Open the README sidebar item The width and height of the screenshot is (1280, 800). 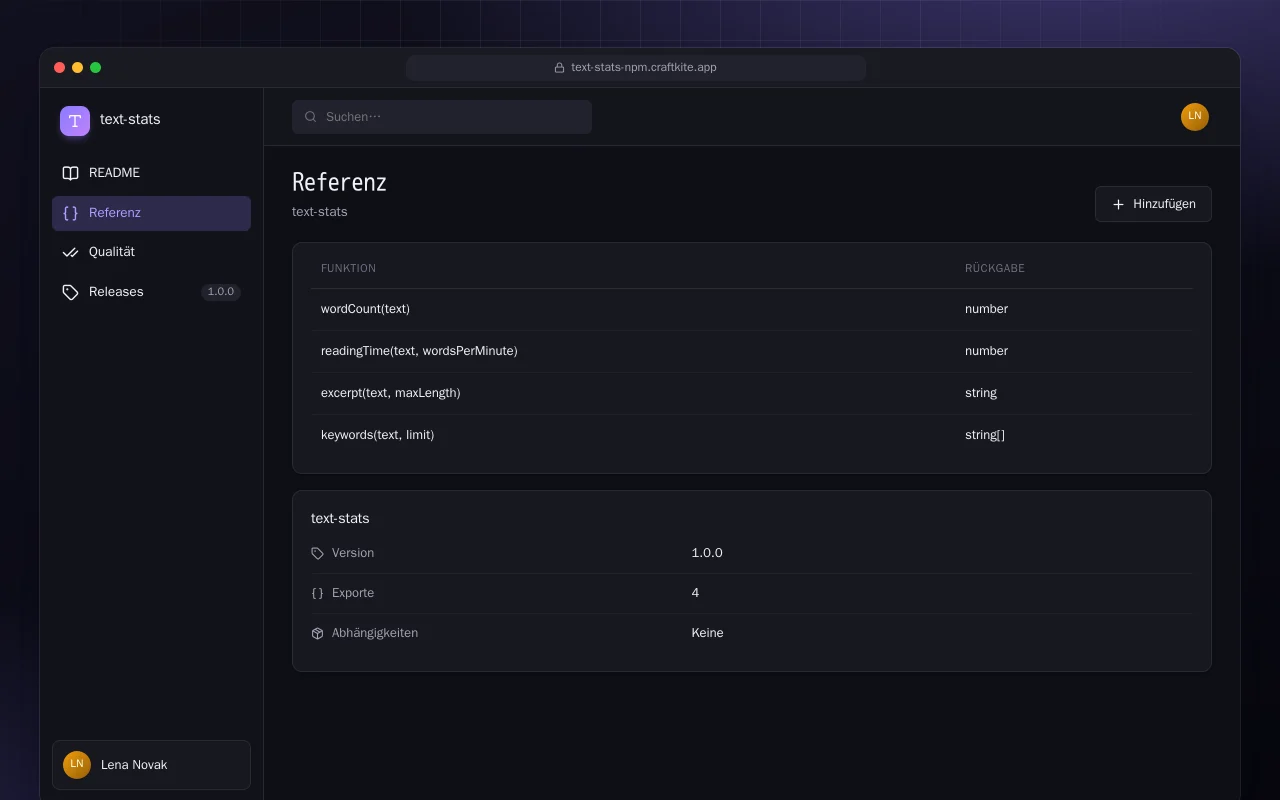tap(151, 173)
